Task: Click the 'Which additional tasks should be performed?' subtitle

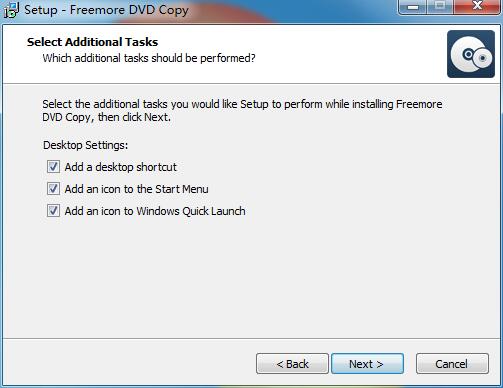Action: click(149, 58)
